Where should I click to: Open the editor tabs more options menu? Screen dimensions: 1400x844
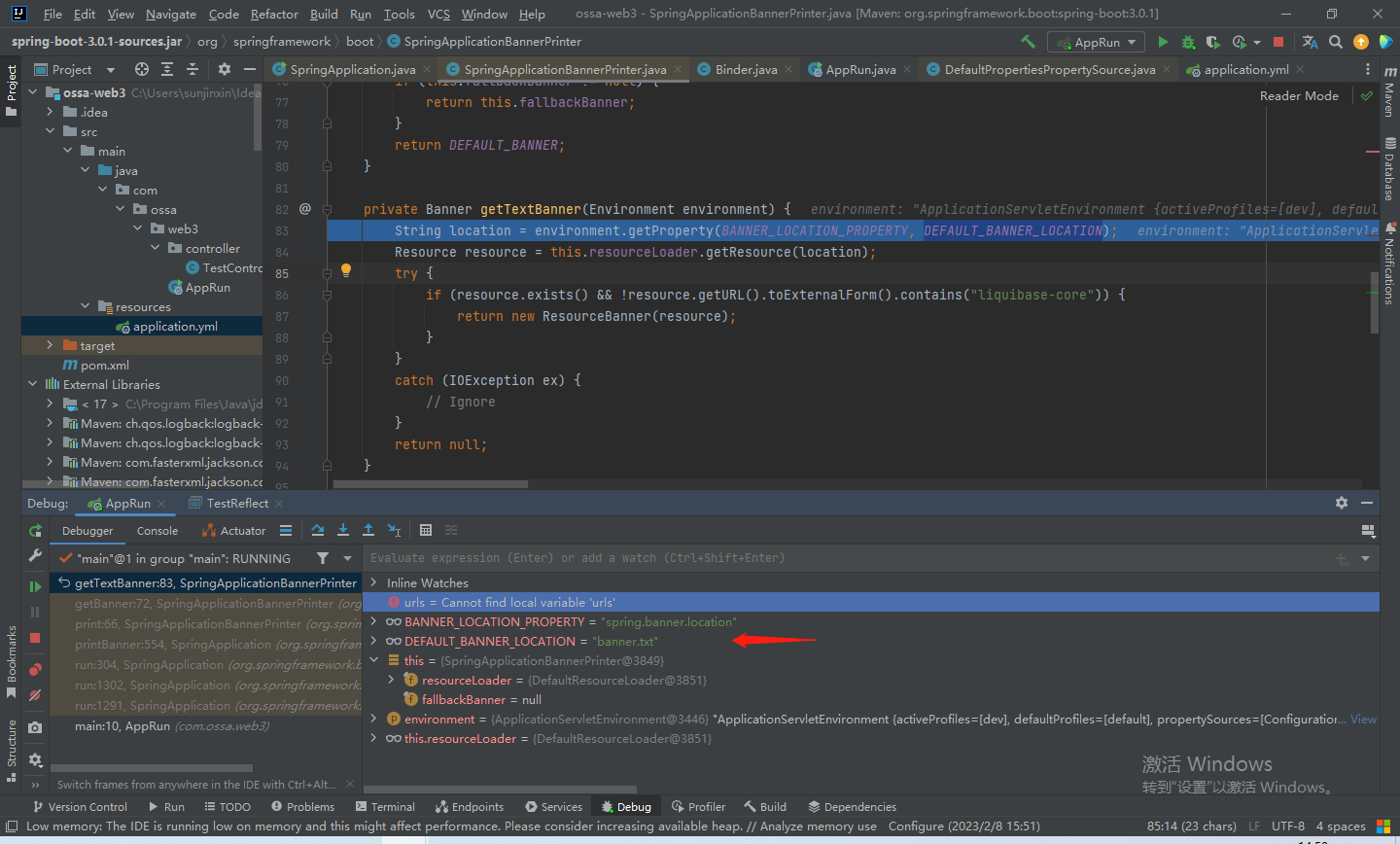click(1368, 69)
